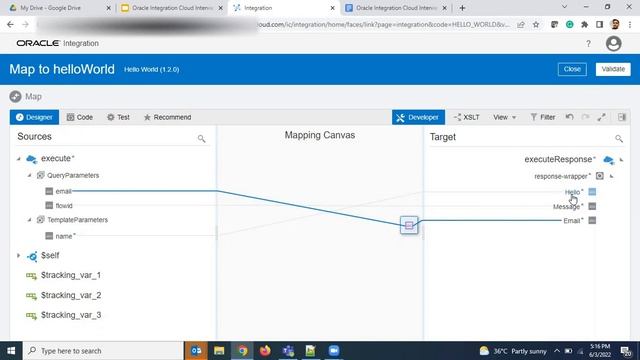Switch to the first Oracle Integration Cloud tab
This screenshot has height=360, width=640.
click(x=173, y=8)
